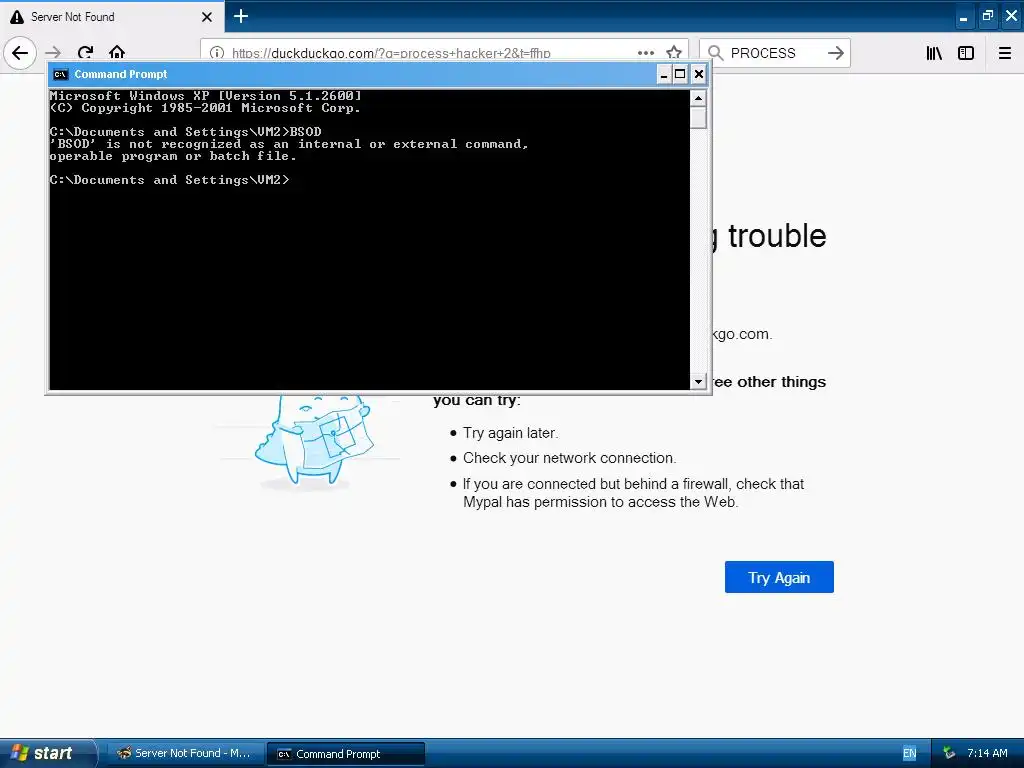This screenshot has width=1024, height=768.
Task: Open the browser home page
Action: pyautogui.click(x=117, y=52)
